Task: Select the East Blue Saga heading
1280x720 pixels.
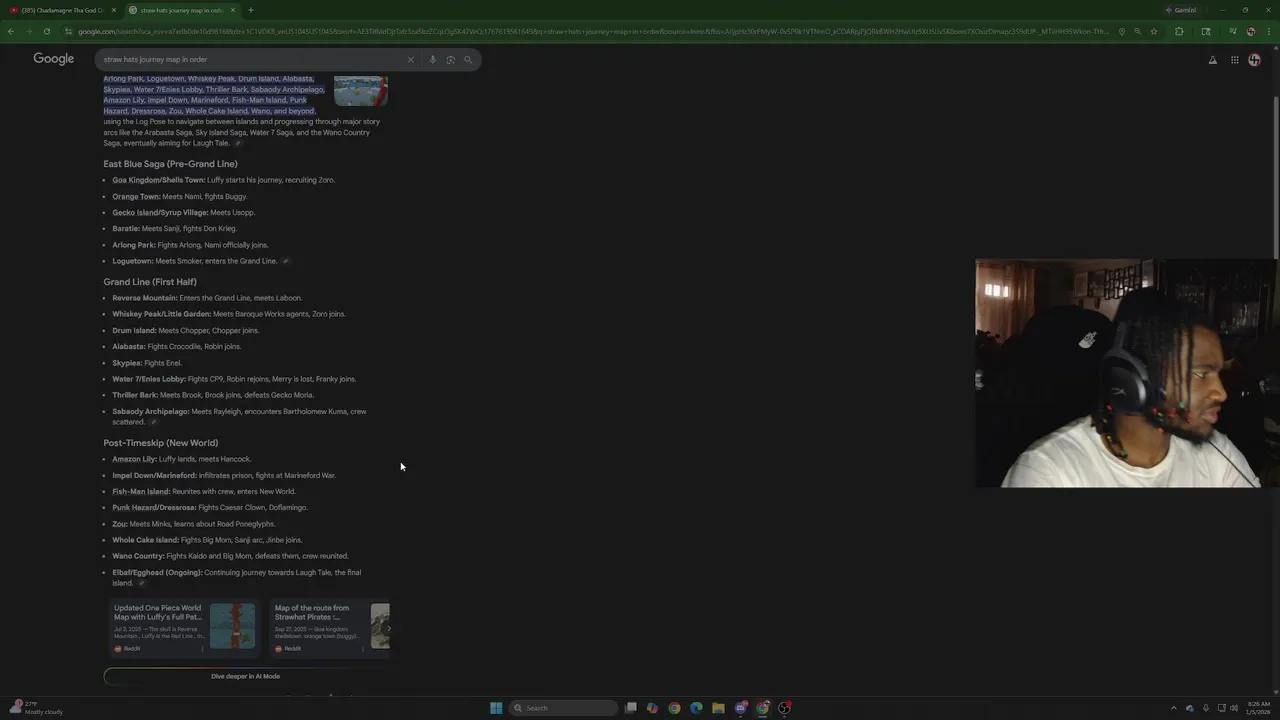Action: pyautogui.click(x=170, y=164)
